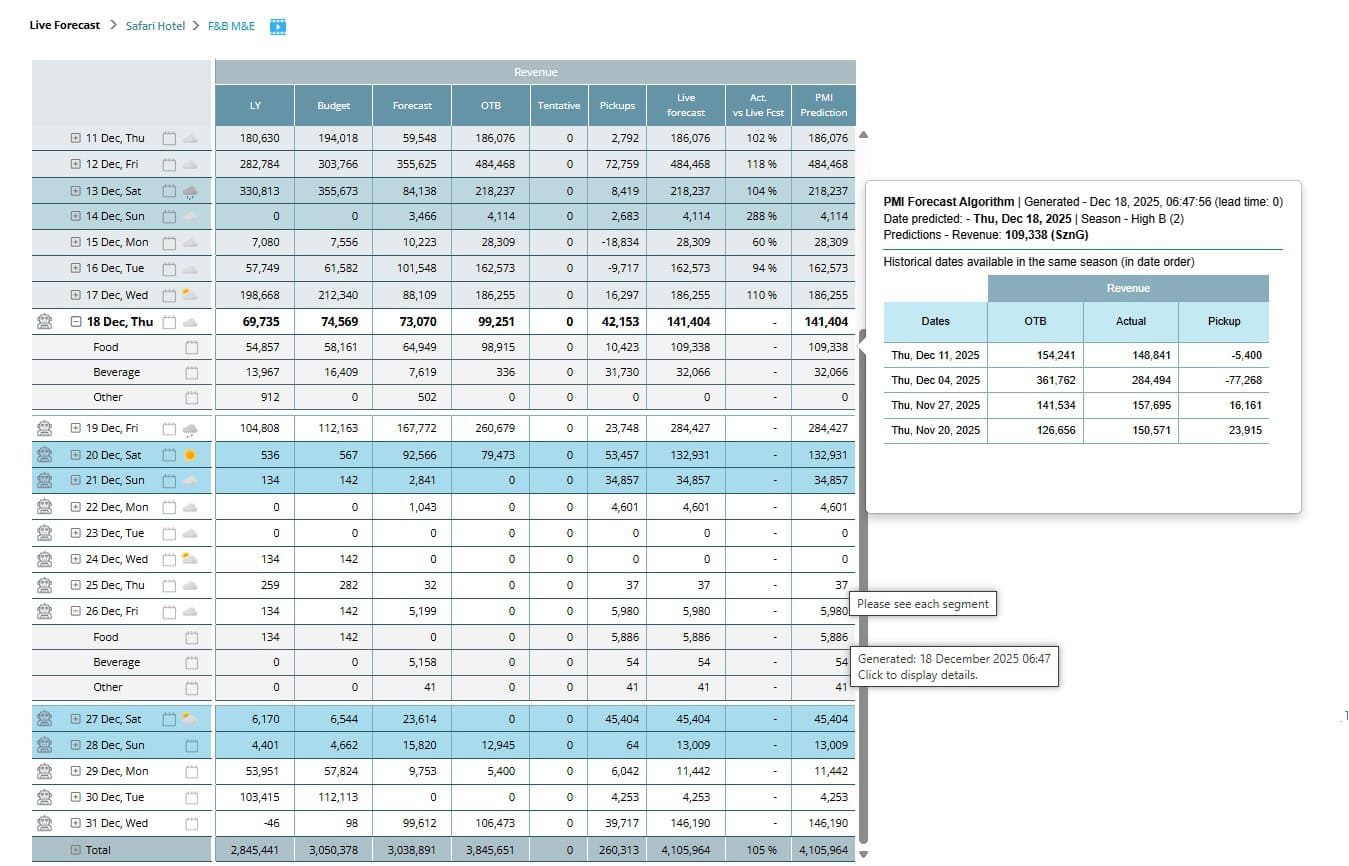Collapse the 18 Dec, Thu row
The width and height of the screenshot is (1349, 866).
coord(76,322)
